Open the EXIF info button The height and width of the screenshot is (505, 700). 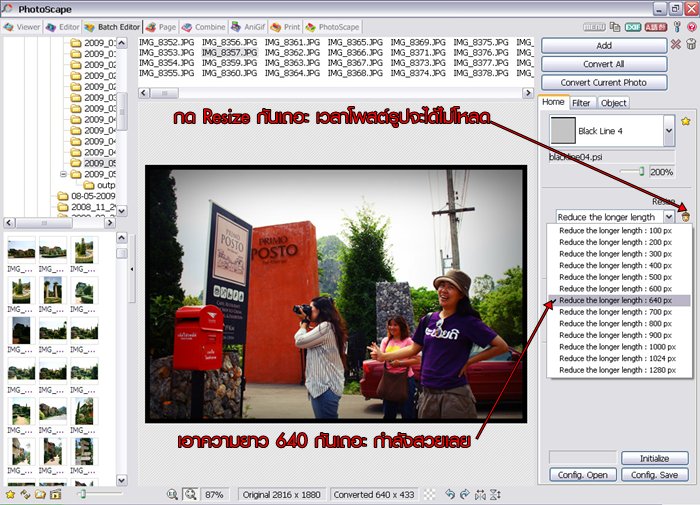click(632, 27)
